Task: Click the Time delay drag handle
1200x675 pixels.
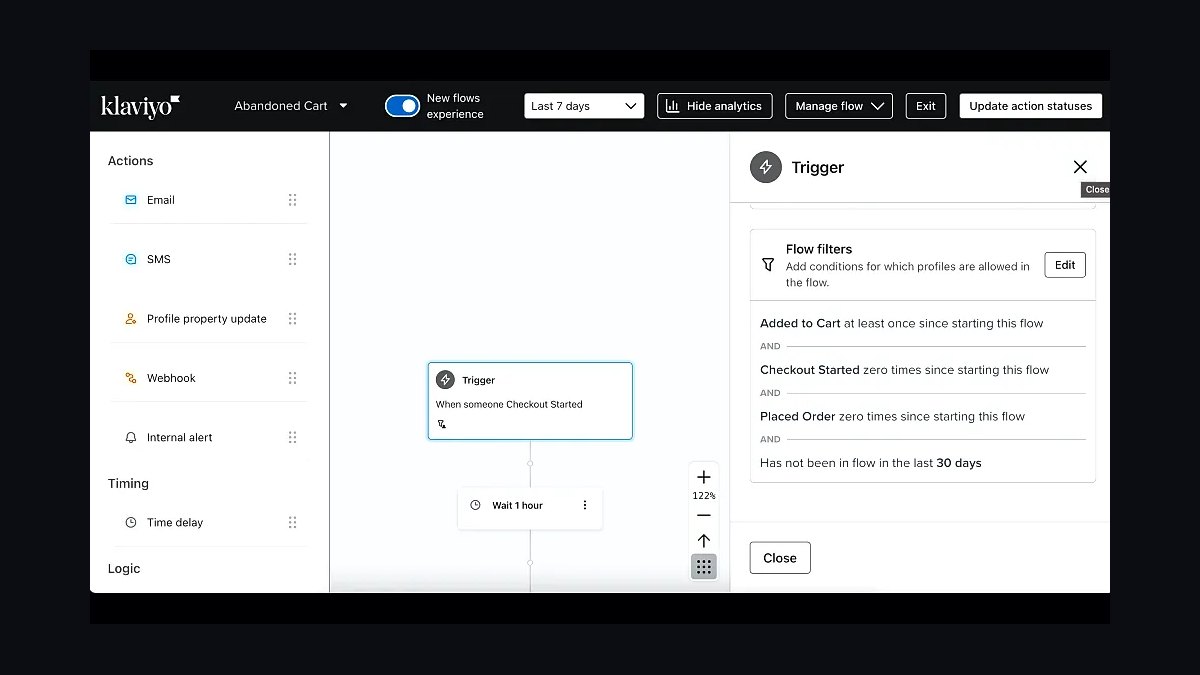Action: [293, 522]
